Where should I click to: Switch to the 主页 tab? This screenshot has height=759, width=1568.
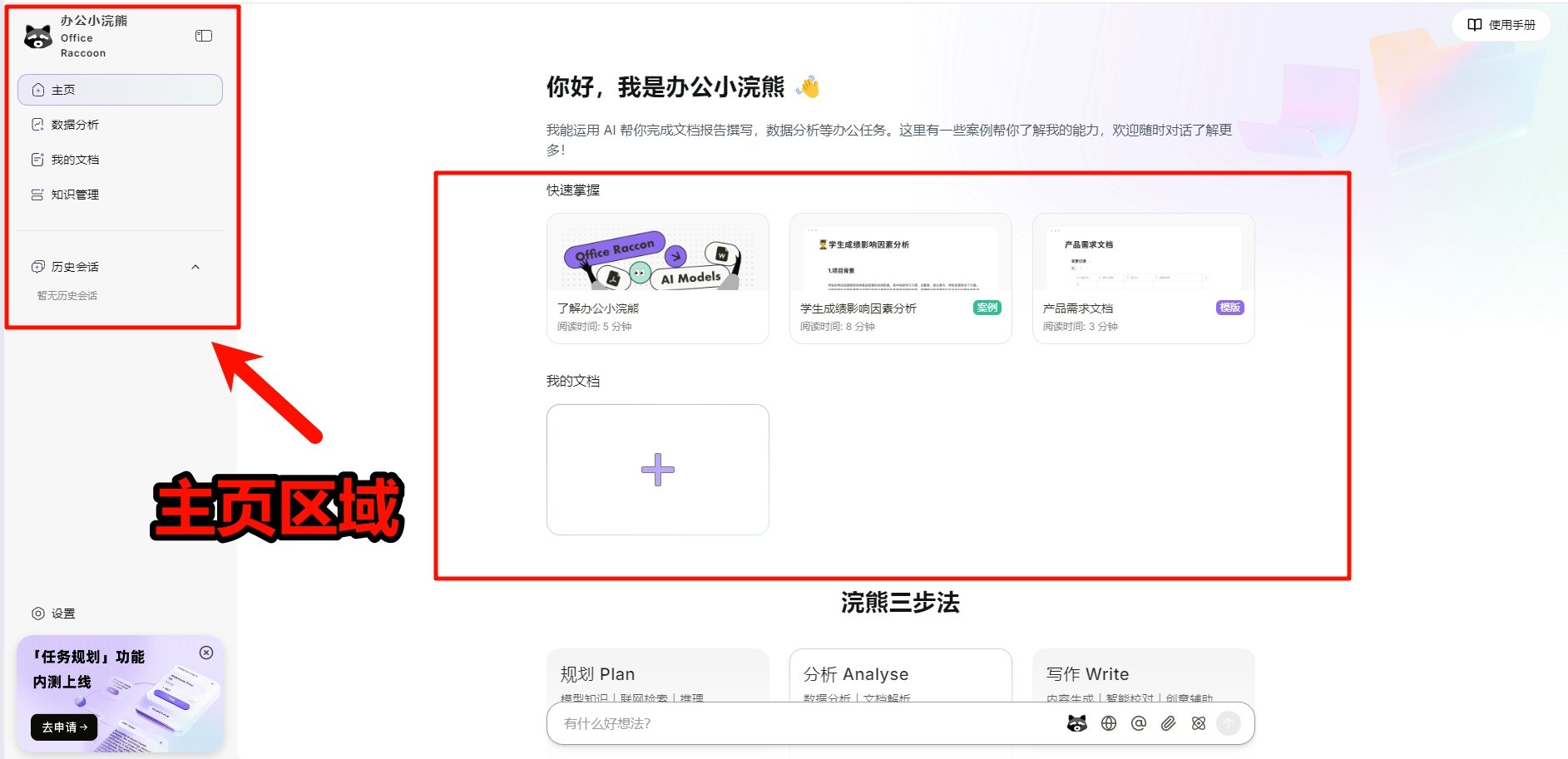tap(62, 89)
